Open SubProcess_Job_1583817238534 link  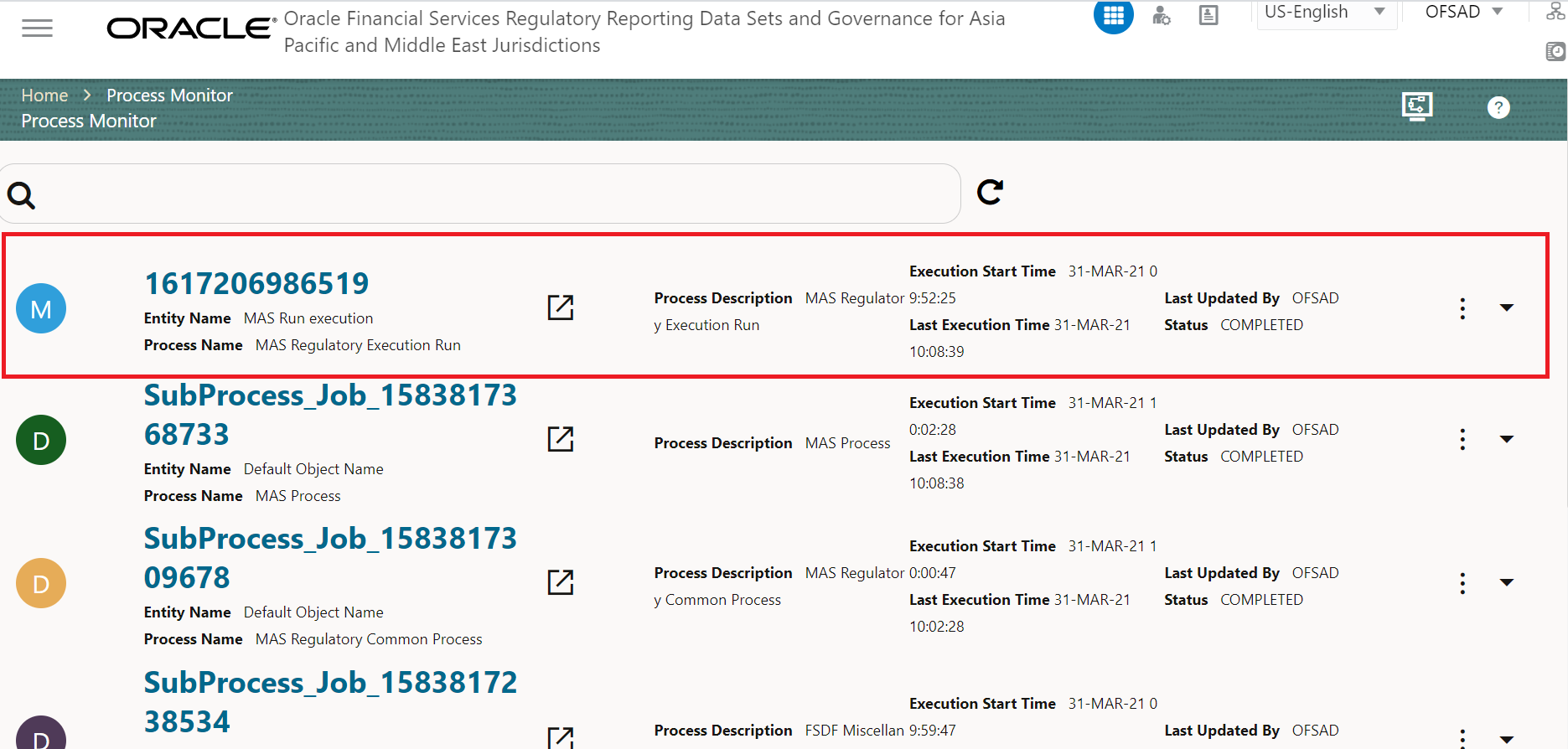[330, 702]
